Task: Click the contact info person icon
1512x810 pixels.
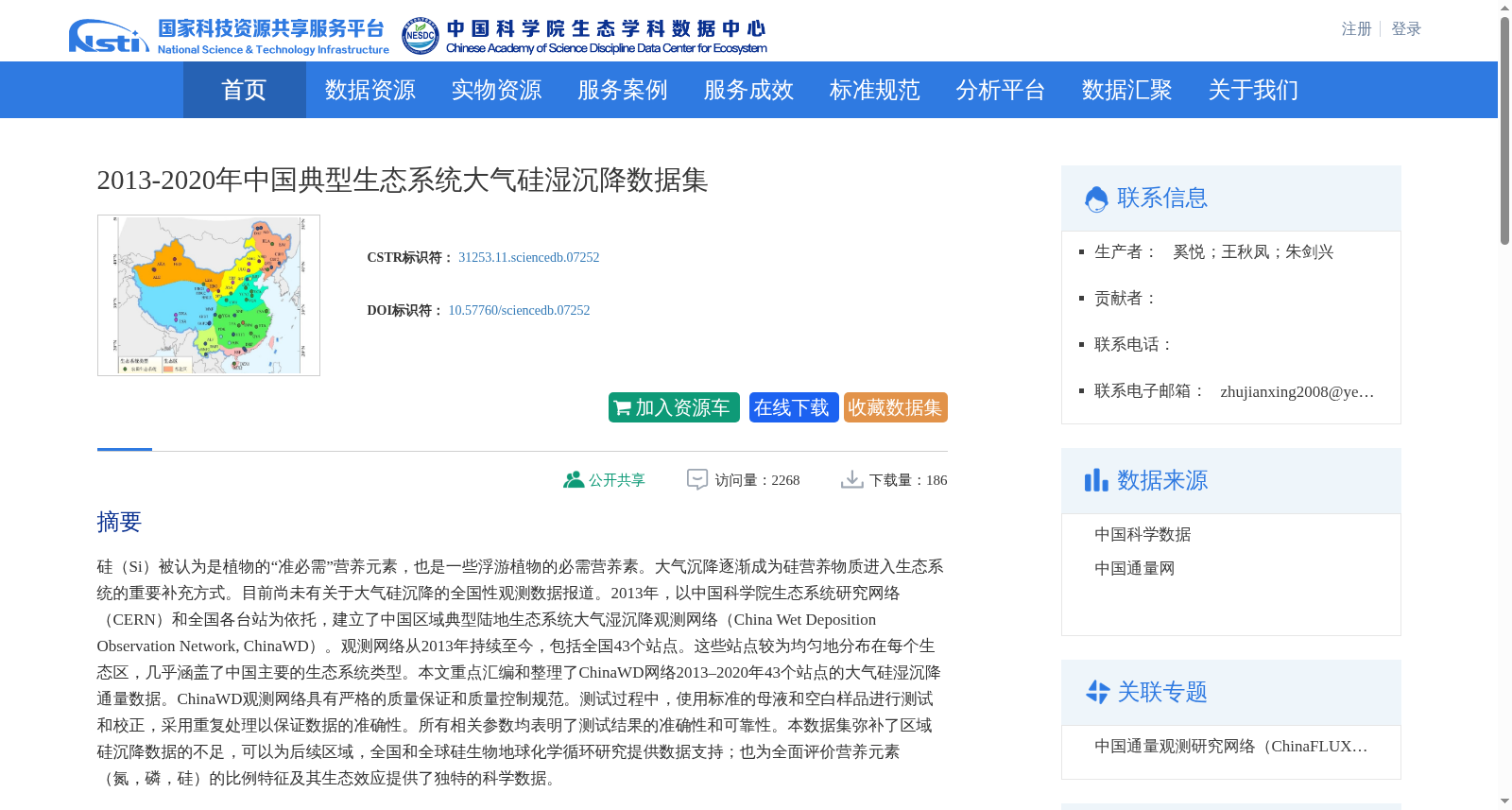Action: [x=1096, y=198]
